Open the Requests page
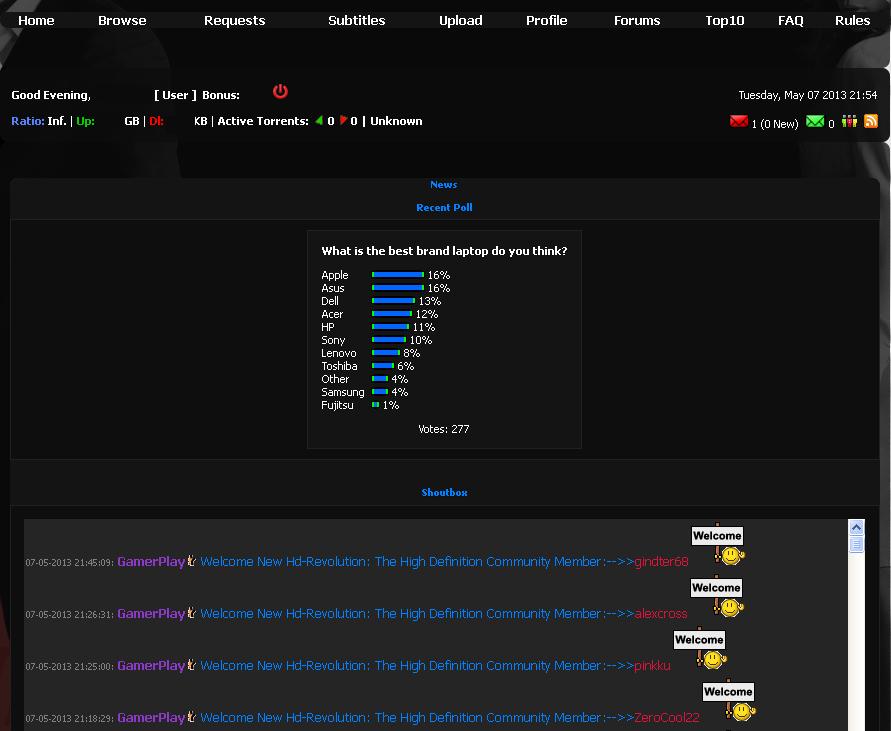 pos(235,20)
